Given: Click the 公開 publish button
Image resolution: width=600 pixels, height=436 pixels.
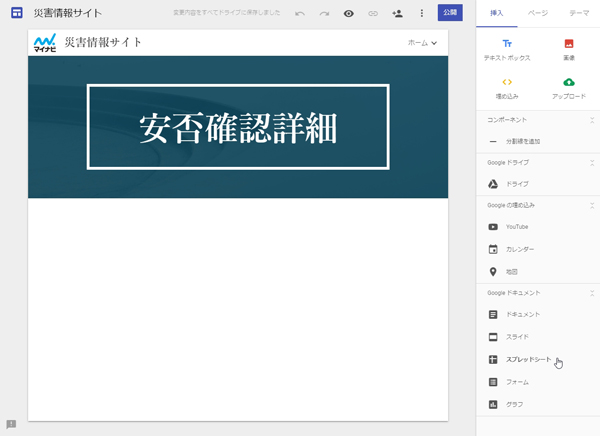Looking at the screenshot, I should tap(450, 13).
